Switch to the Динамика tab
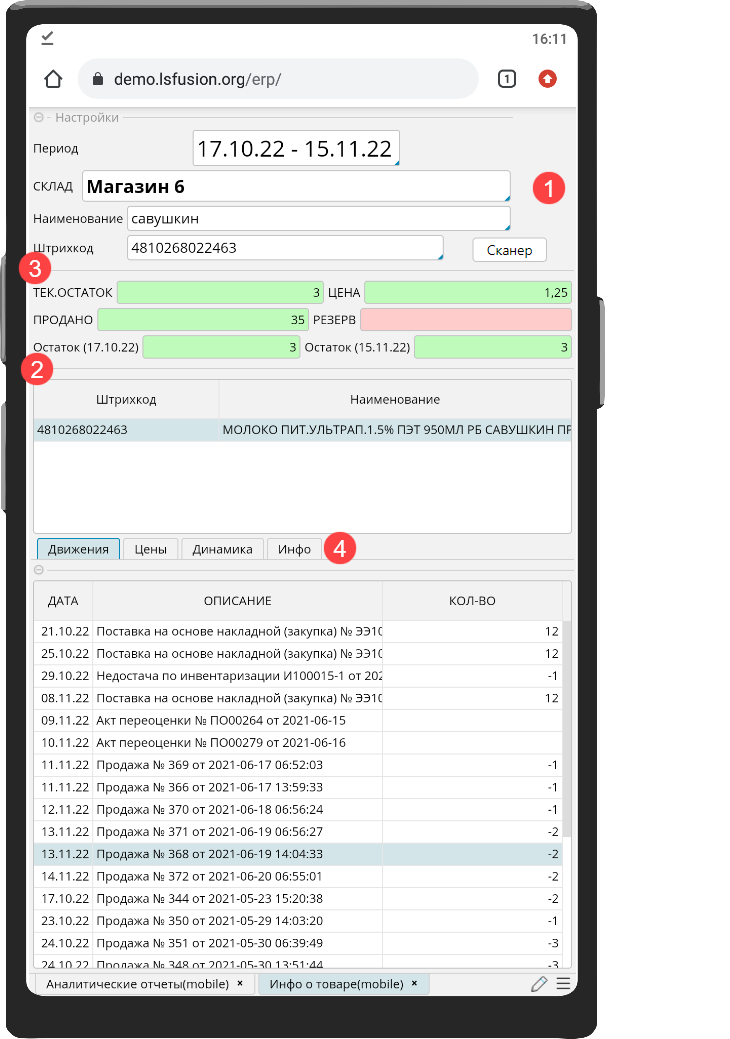The width and height of the screenshot is (730, 1039). click(222, 549)
